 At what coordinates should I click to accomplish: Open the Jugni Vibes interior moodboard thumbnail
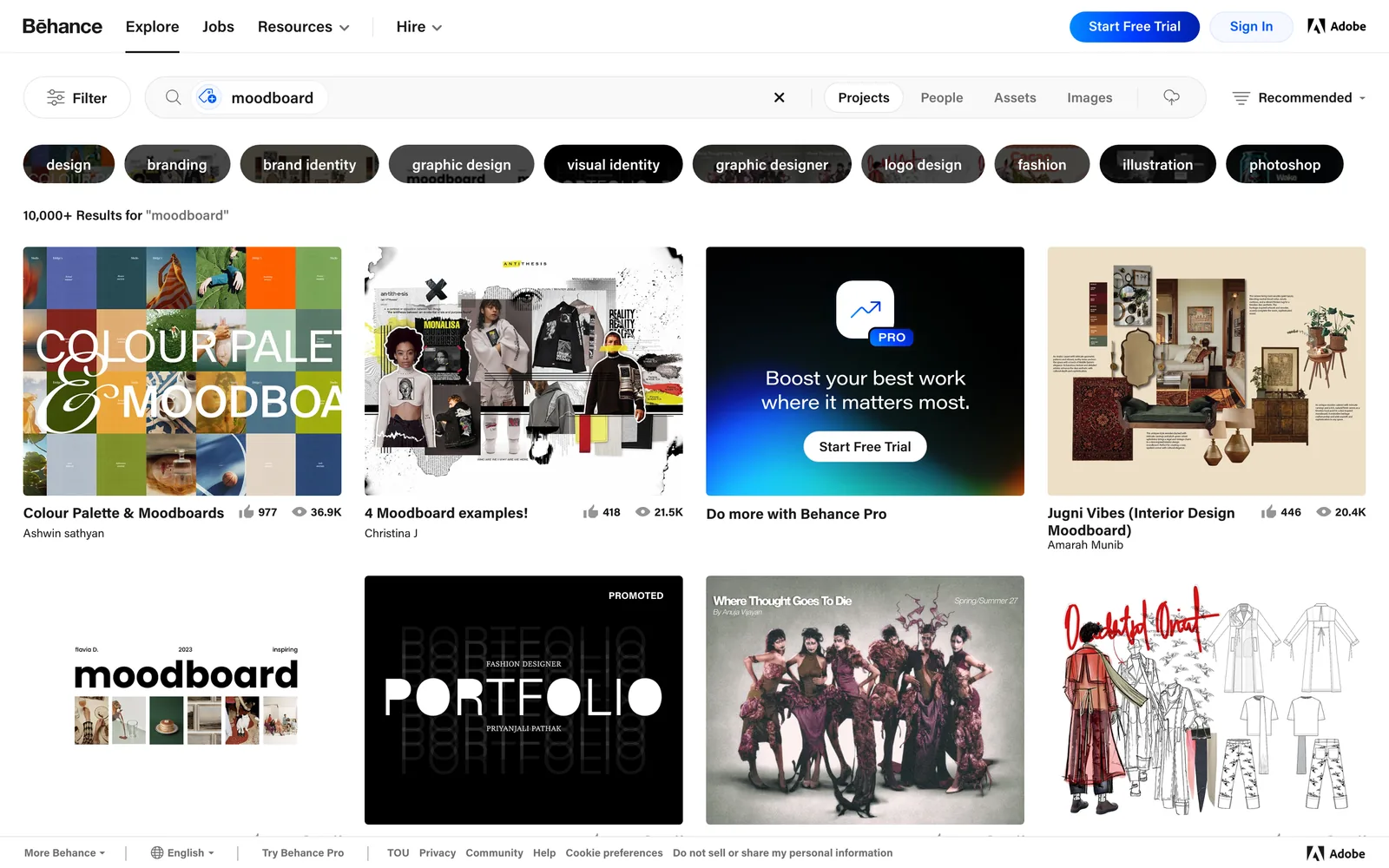(1207, 372)
